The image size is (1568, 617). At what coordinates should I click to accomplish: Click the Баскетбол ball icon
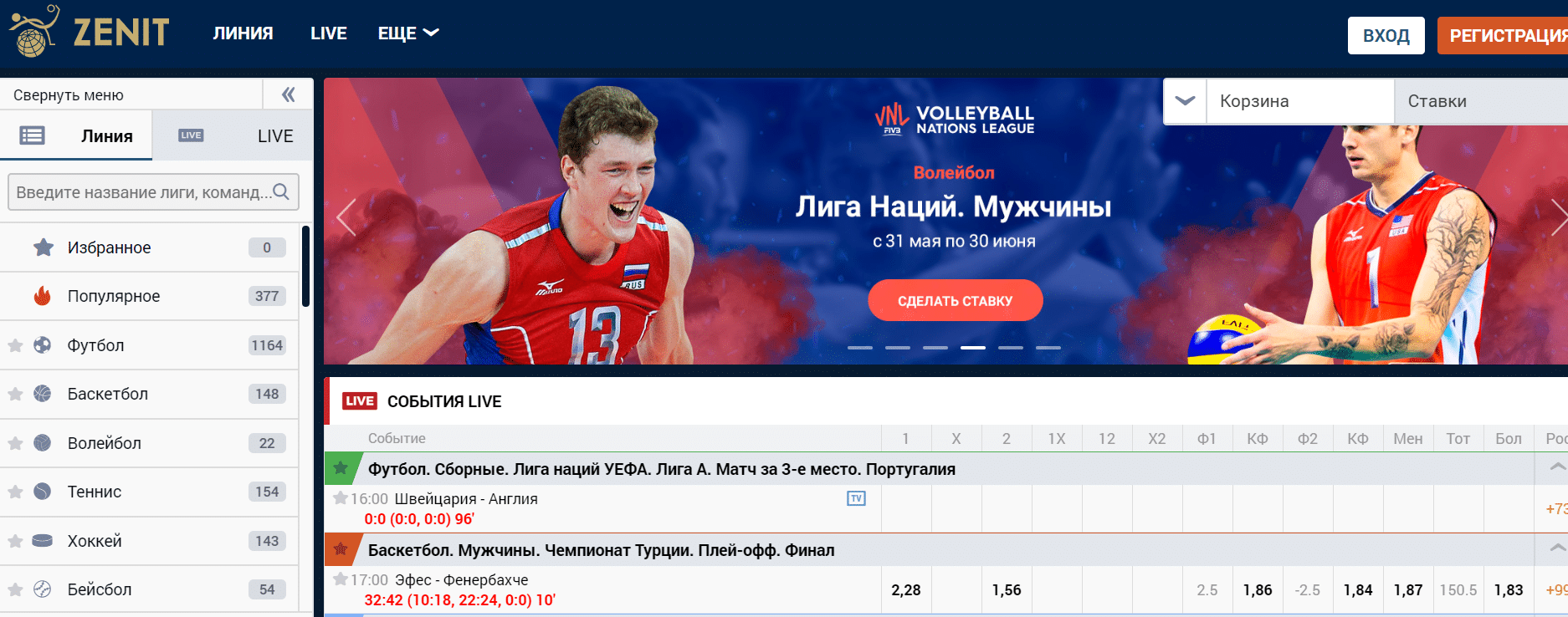(43, 394)
